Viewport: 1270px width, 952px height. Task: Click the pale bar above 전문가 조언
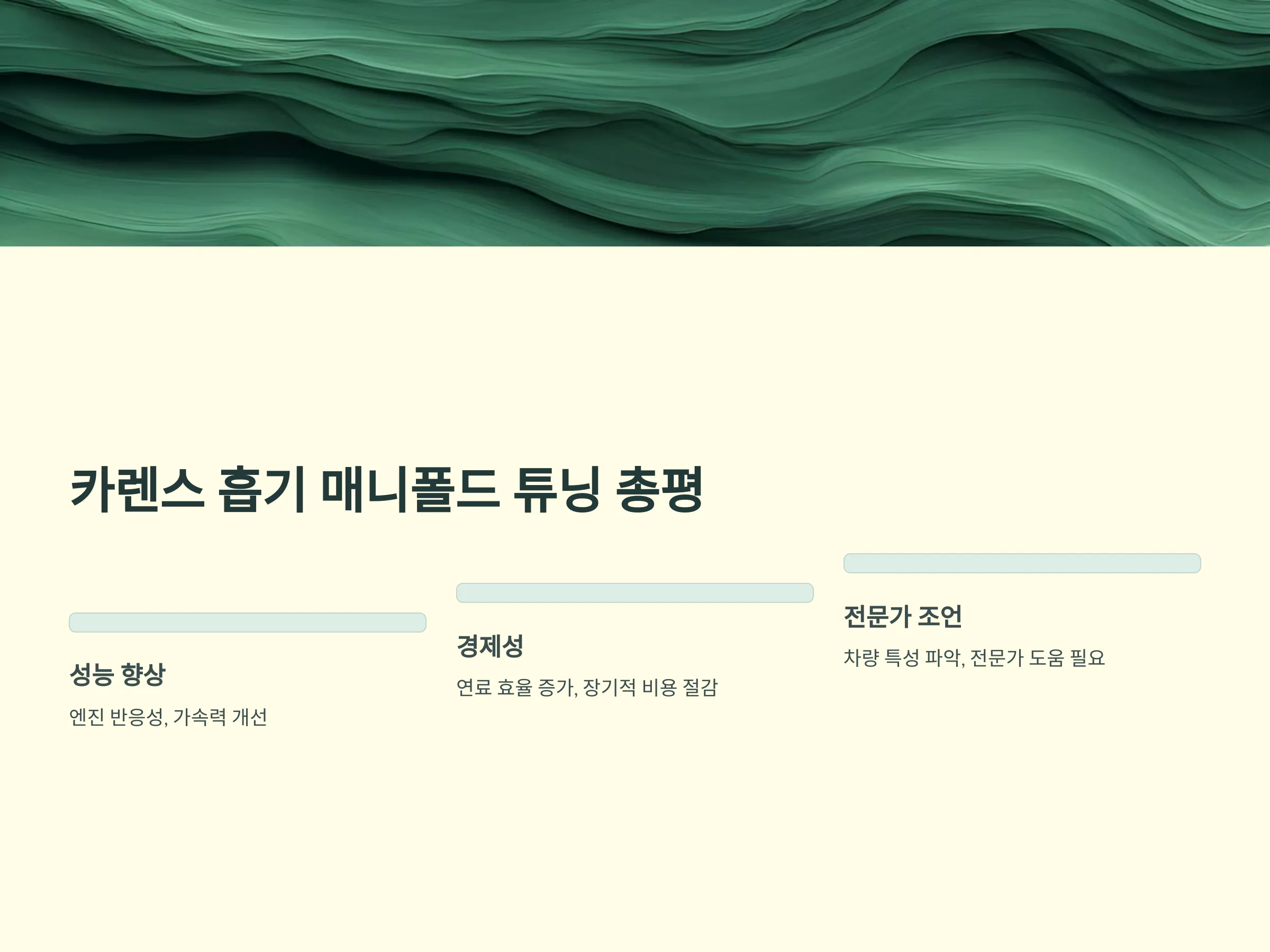tap(1022, 563)
